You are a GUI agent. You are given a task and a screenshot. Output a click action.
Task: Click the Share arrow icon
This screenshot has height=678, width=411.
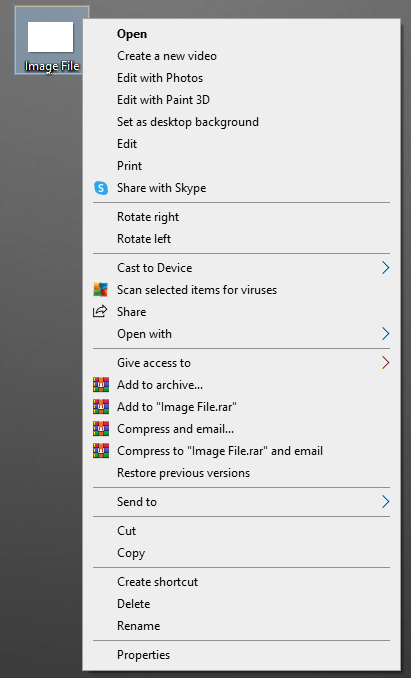tap(100, 311)
